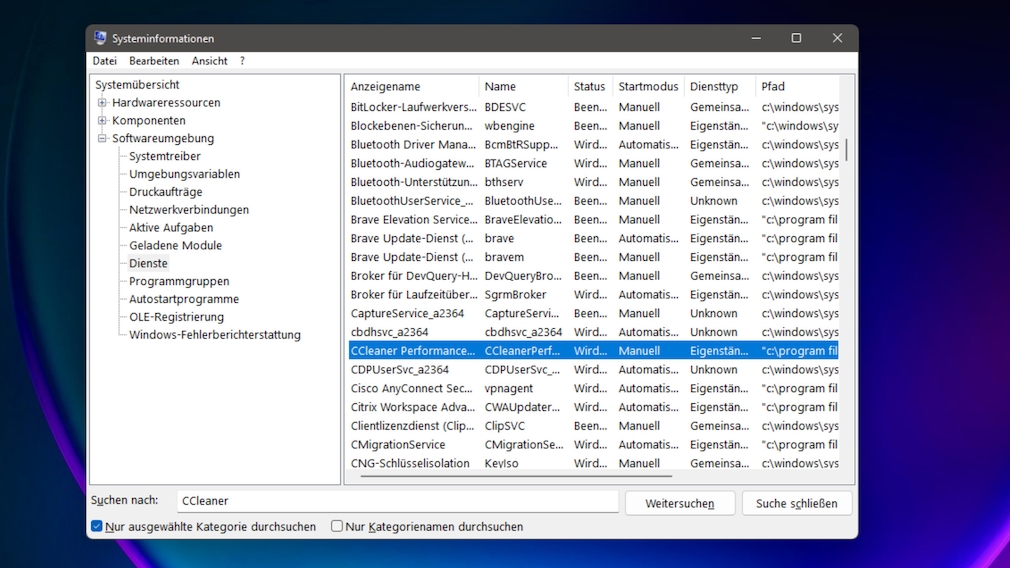
Task: Open Windows-Fehlerberichterstattung category
Action: (x=214, y=335)
